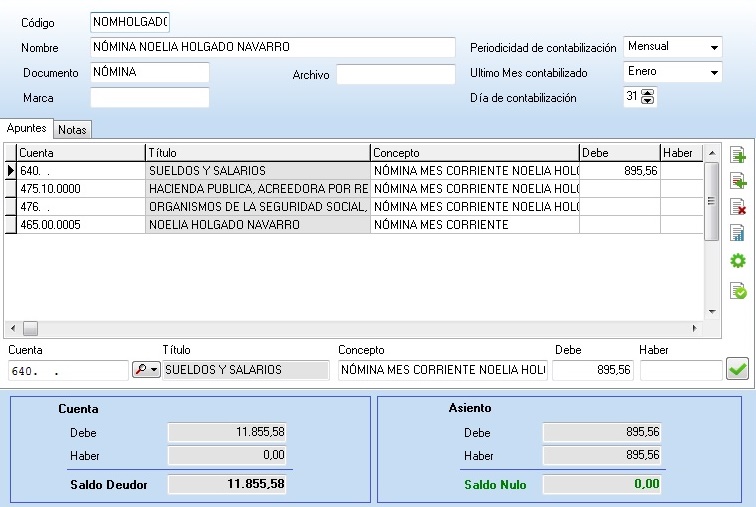The width and height of the screenshot is (756, 507).
Task: Click the green gear settings icon
Action: [738, 261]
